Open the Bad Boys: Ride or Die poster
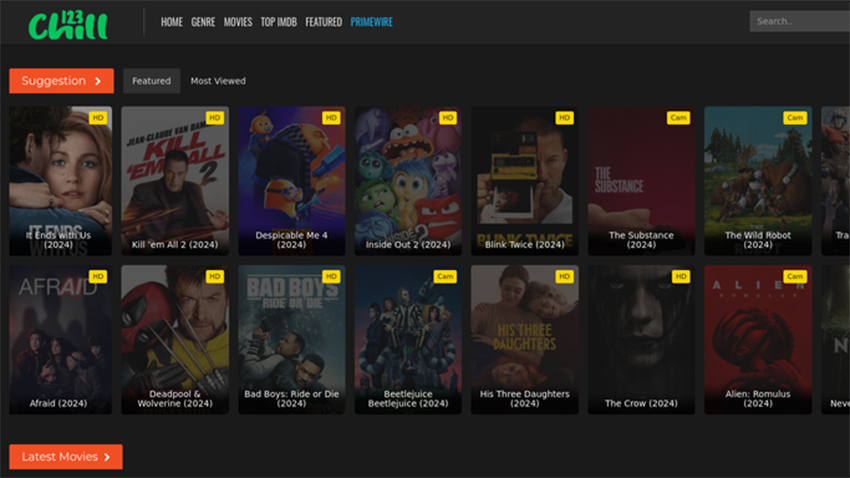Viewport: 850px width, 478px height. [292, 339]
